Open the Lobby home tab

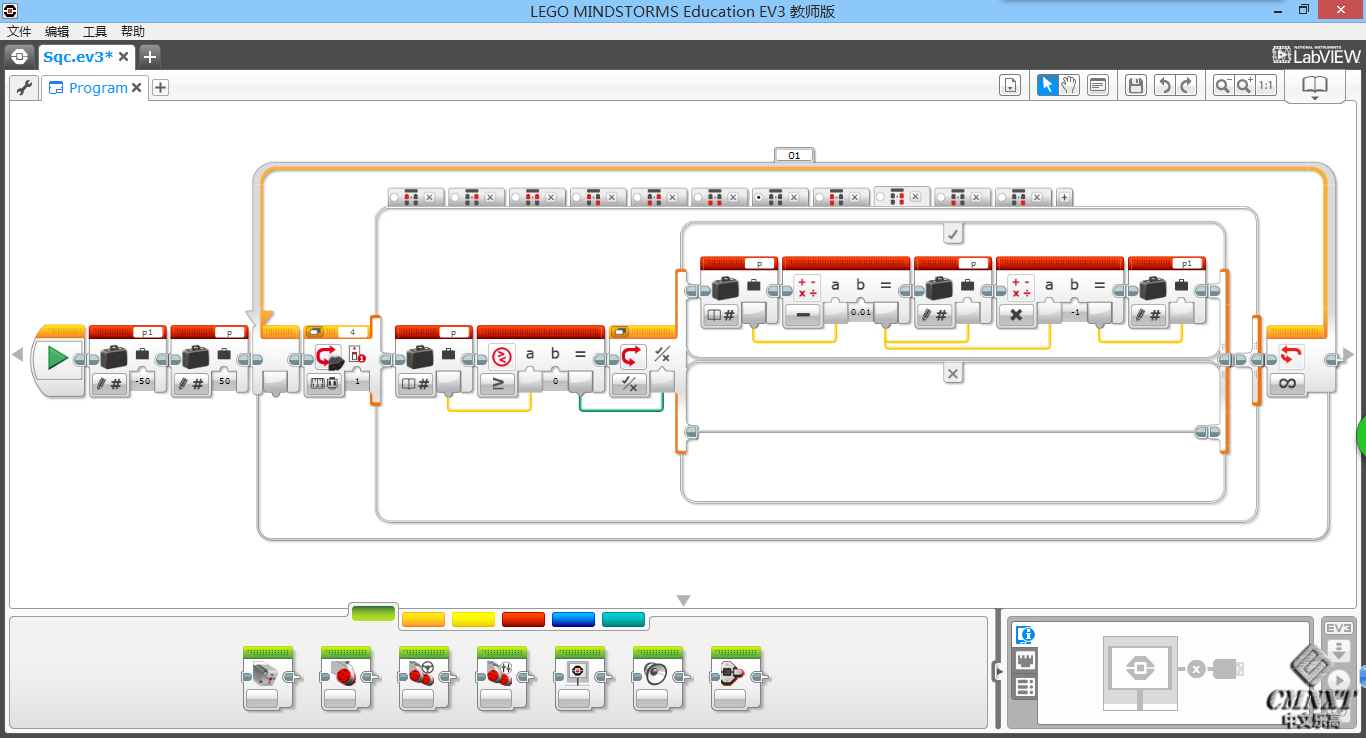tap(20, 56)
